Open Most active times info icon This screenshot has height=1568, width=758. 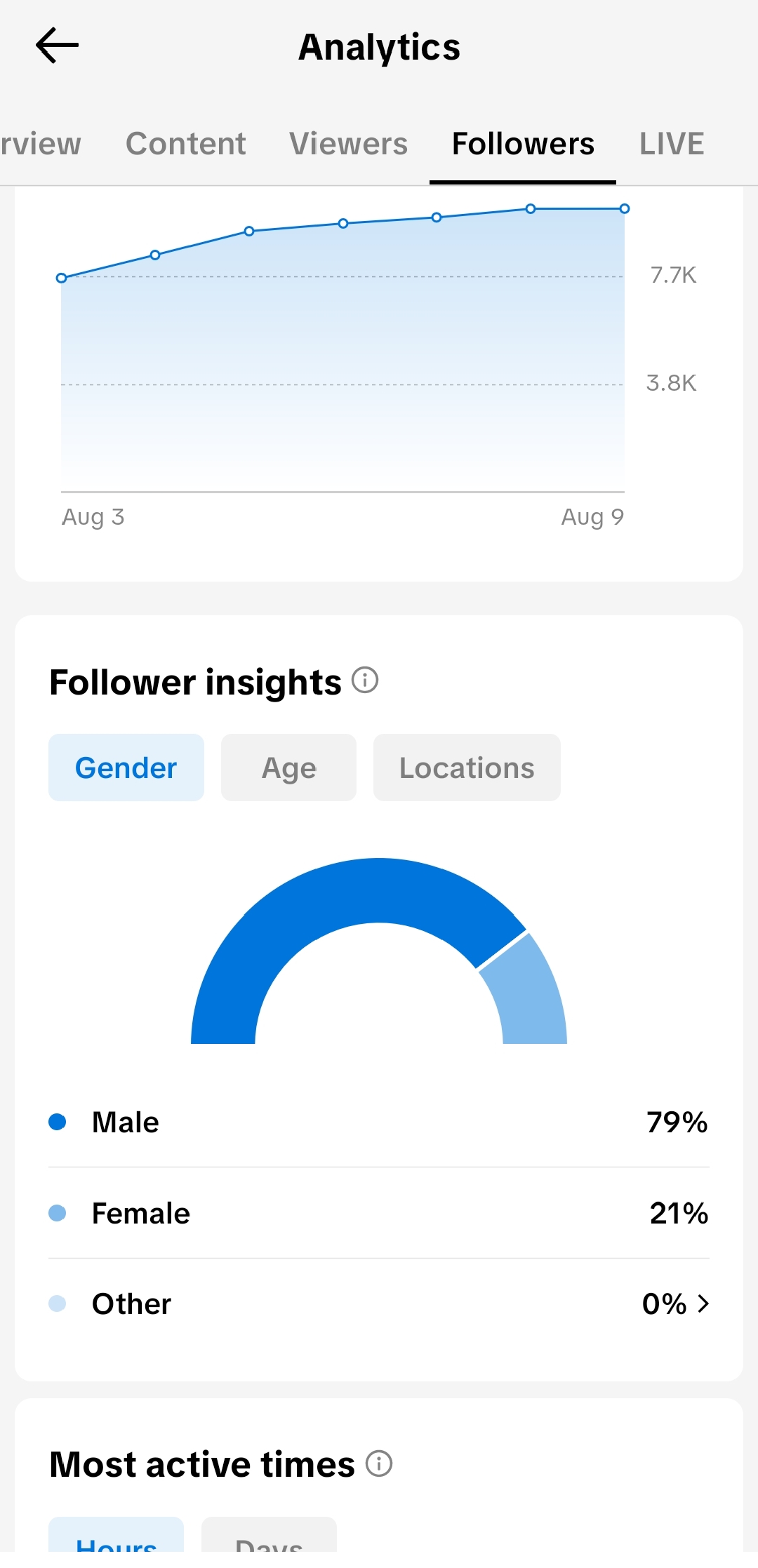point(379,1463)
